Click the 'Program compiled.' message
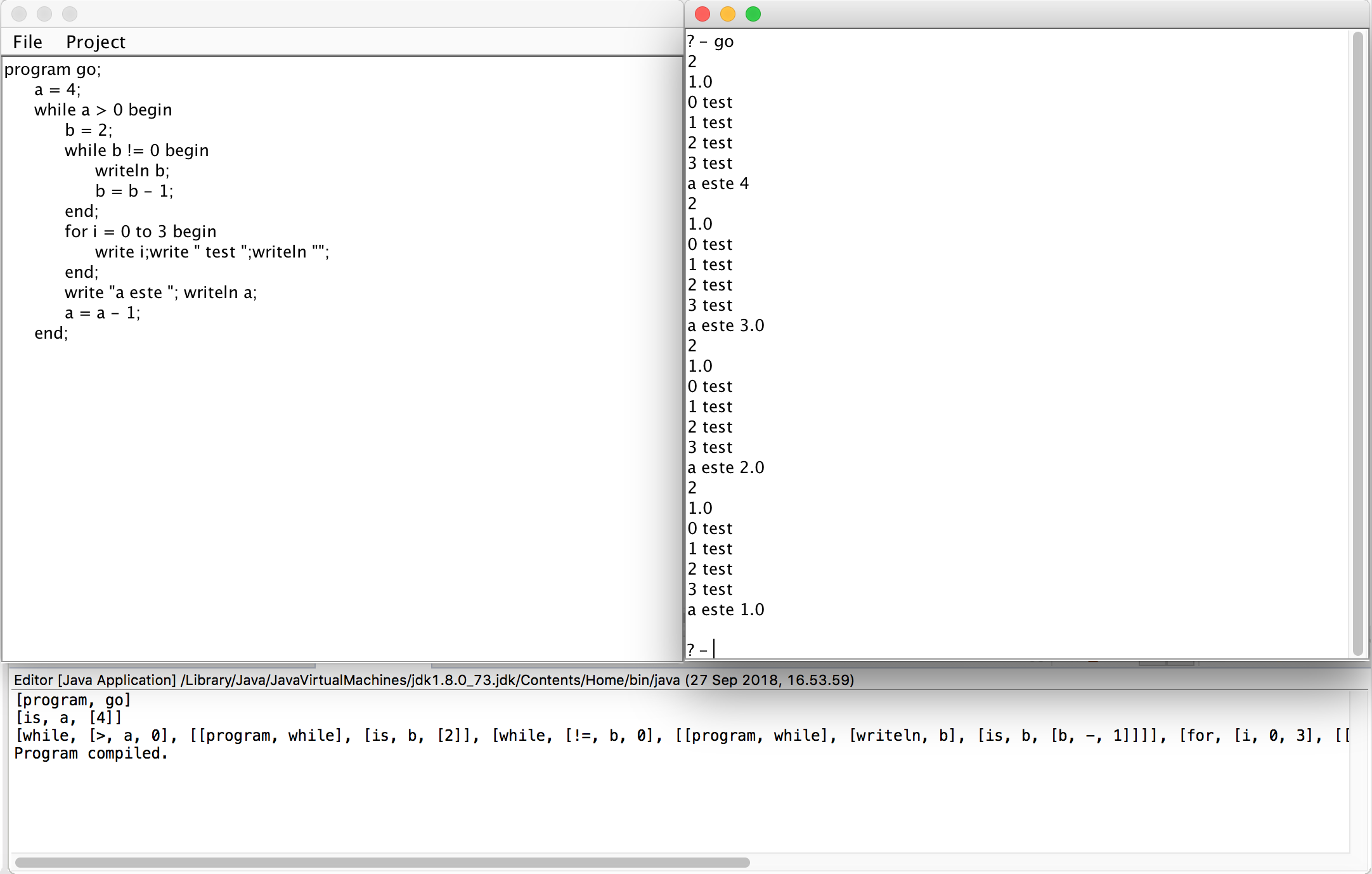 (91, 753)
